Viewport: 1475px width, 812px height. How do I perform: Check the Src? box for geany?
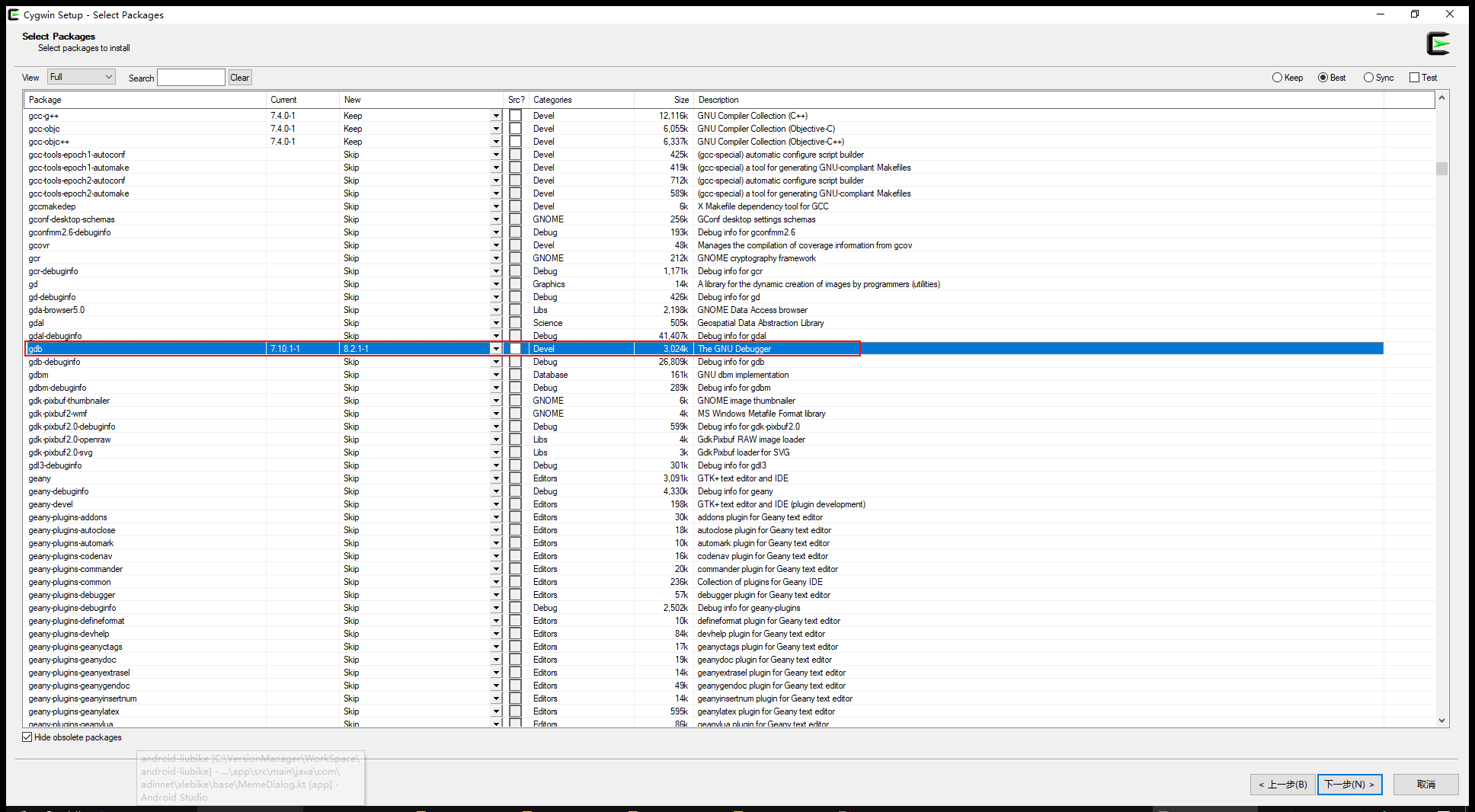(516, 478)
